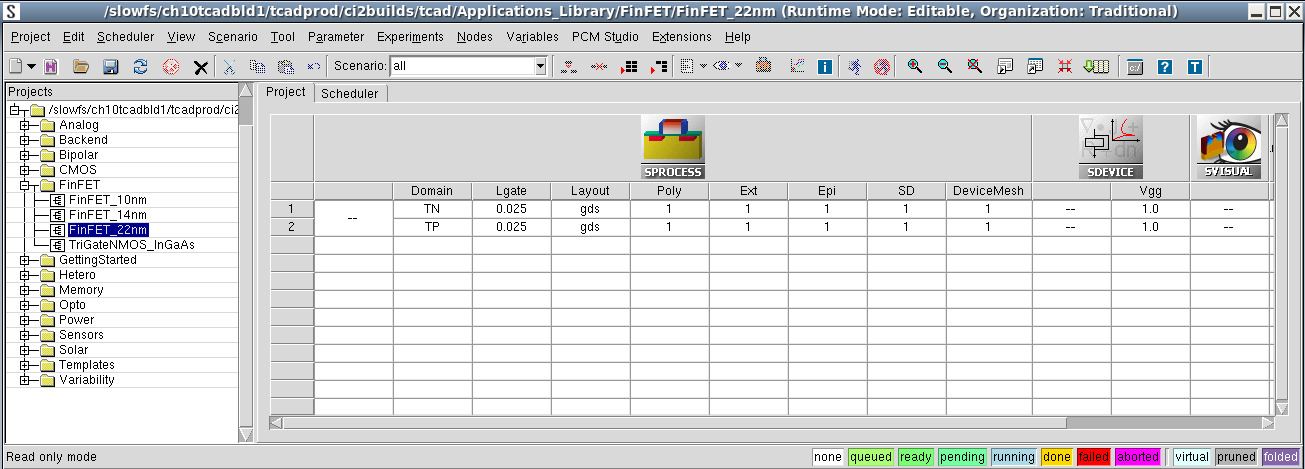
Task: Select FinFET_14nm project in tree
Action: point(108,215)
